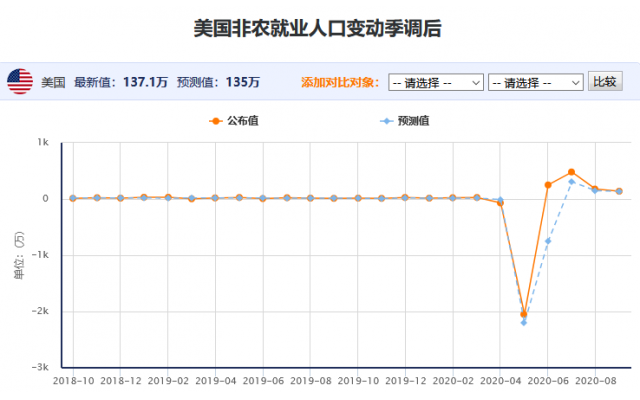Click the blue forecast point at 2020-06 near -1k
The width and height of the screenshot is (640, 400).
548,241
